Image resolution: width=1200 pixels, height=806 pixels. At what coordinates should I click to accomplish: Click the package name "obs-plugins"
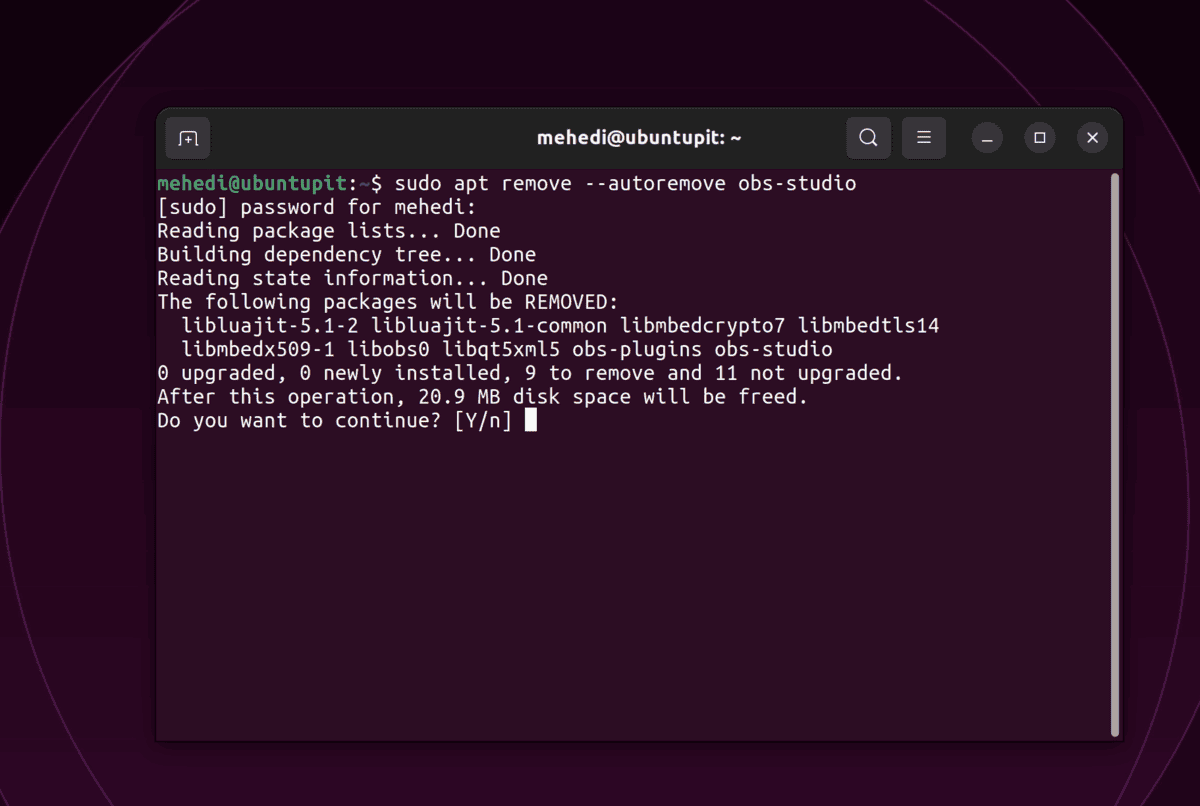(x=637, y=350)
